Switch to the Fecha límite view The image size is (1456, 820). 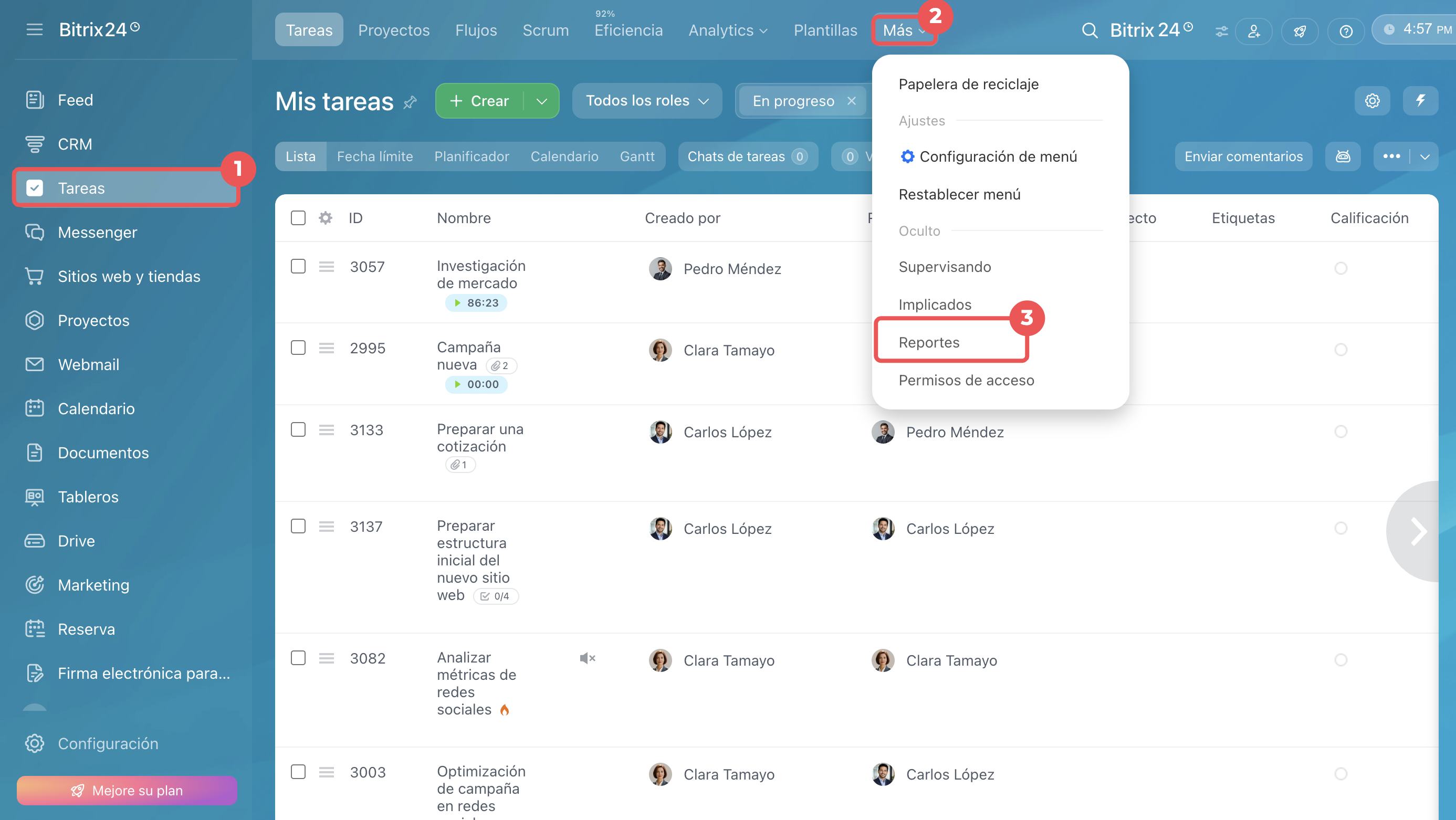click(375, 156)
